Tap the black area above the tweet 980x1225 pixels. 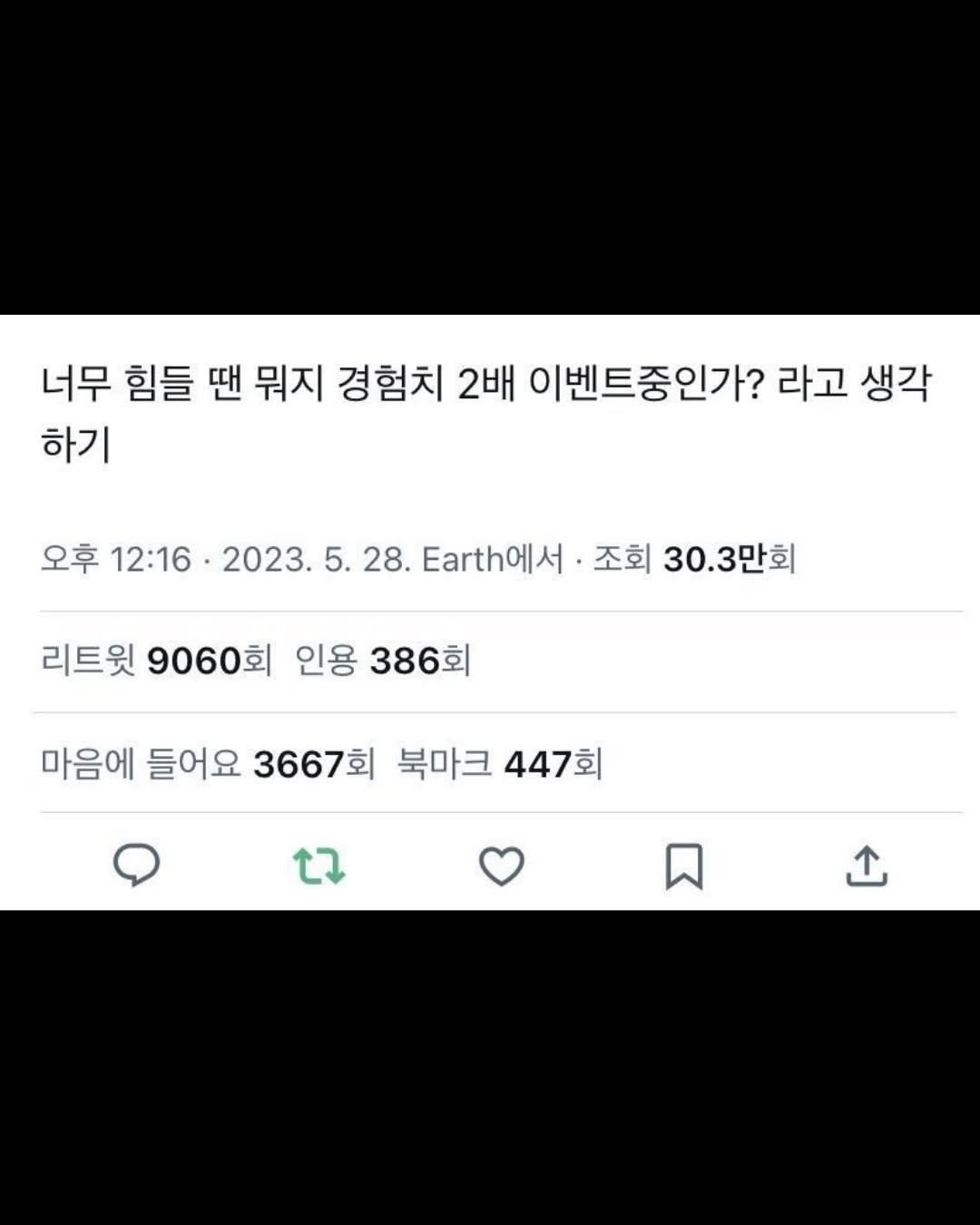(x=490, y=157)
